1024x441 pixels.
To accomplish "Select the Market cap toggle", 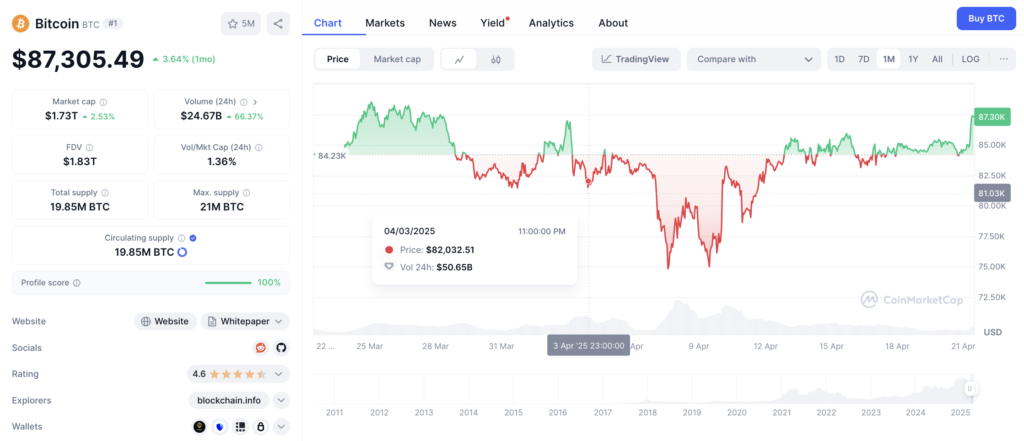I will point(397,59).
